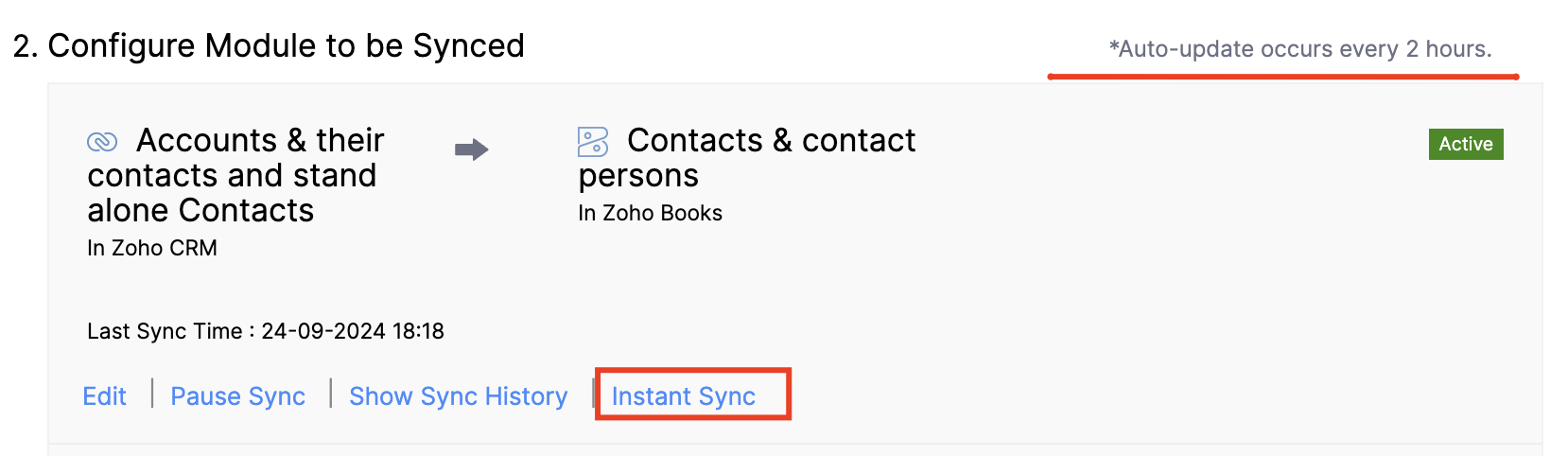Image resolution: width=1568 pixels, height=456 pixels.
Task: Click the auto-update every 2 hours note
Action: 1299,49
